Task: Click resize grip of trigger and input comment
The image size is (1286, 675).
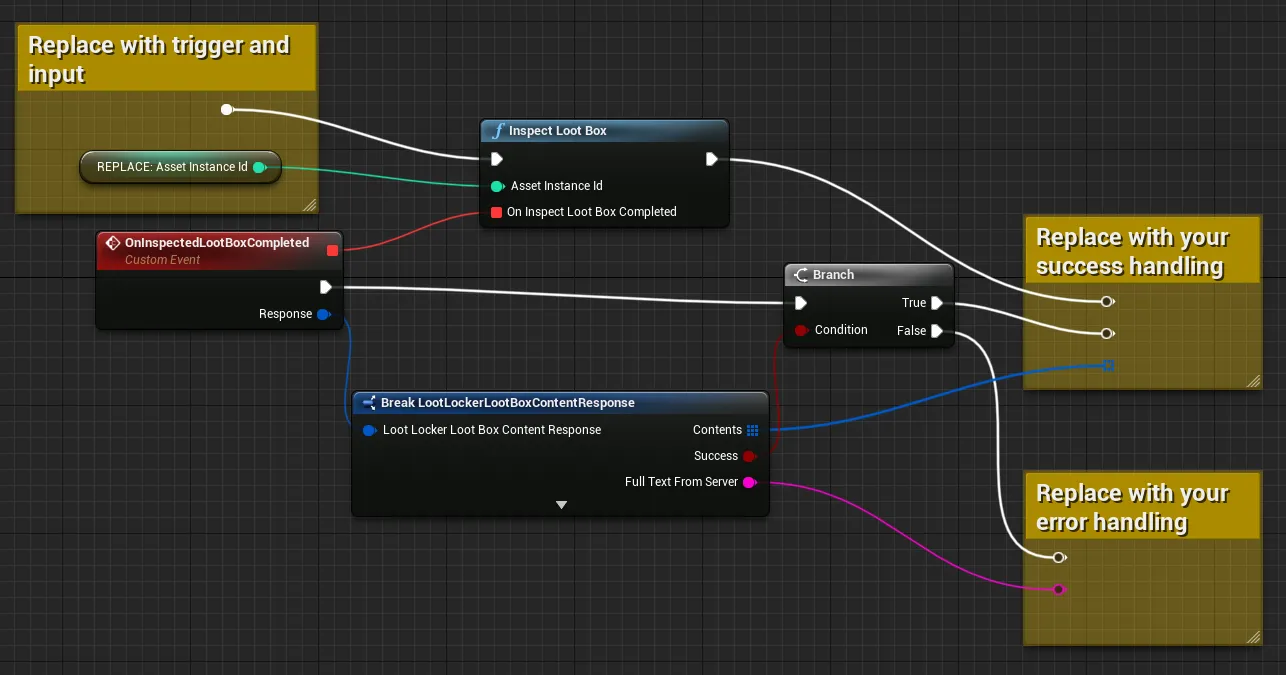Action: (309, 204)
